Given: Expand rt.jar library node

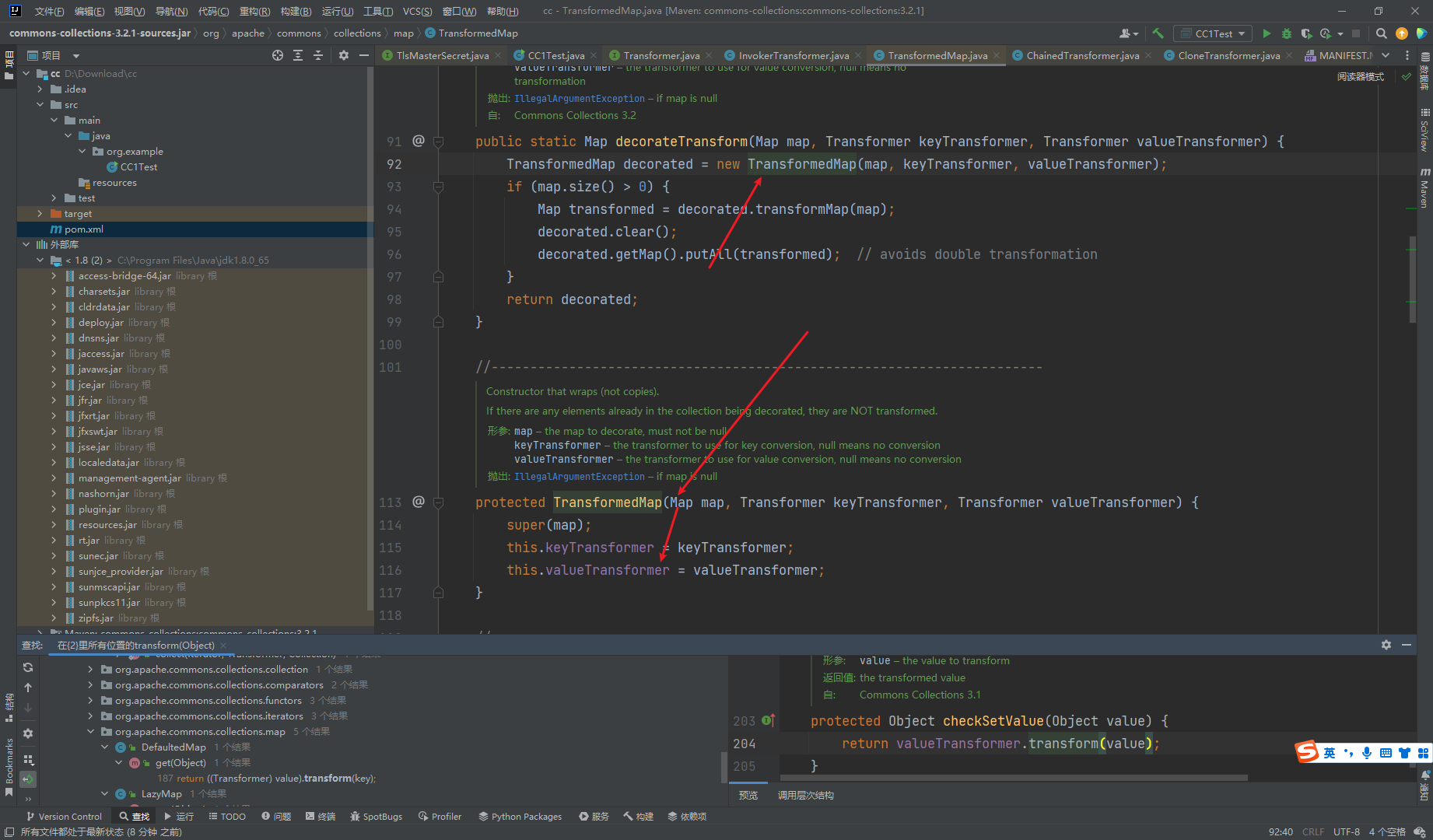Looking at the screenshot, I should [54, 540].
